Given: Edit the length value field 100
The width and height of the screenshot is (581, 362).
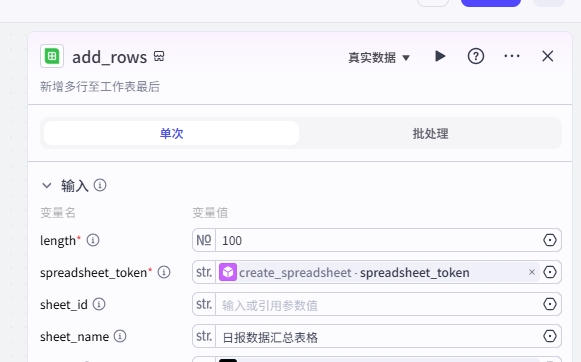Looking at the screenshot, I should tap(378, 240).
